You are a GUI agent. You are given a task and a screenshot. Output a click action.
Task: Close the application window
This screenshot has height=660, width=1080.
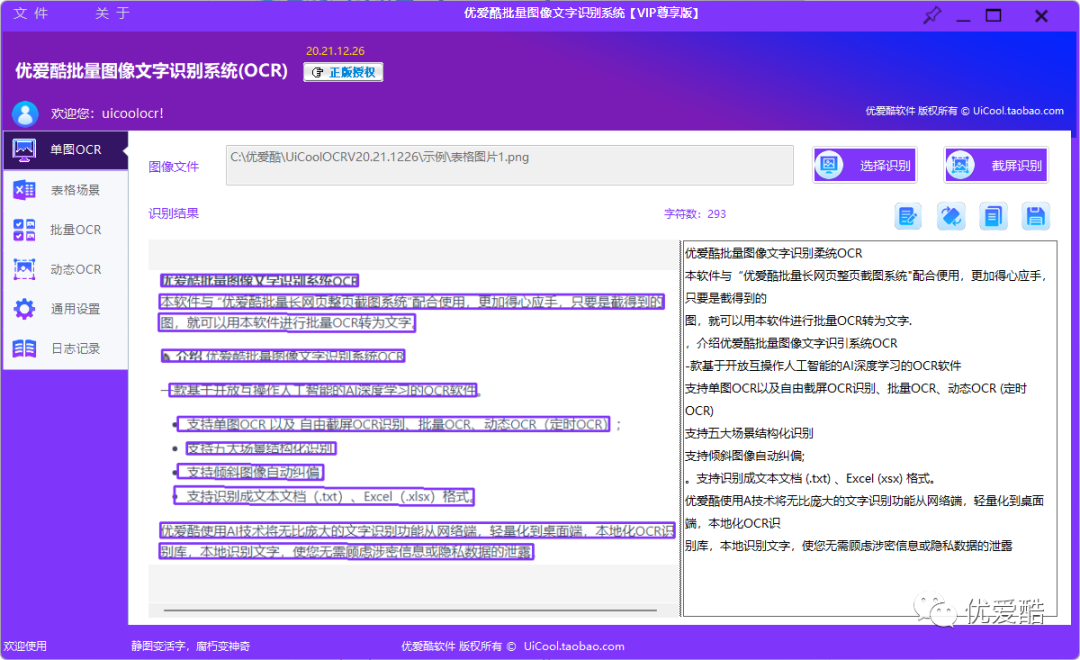coord(1041,16)
